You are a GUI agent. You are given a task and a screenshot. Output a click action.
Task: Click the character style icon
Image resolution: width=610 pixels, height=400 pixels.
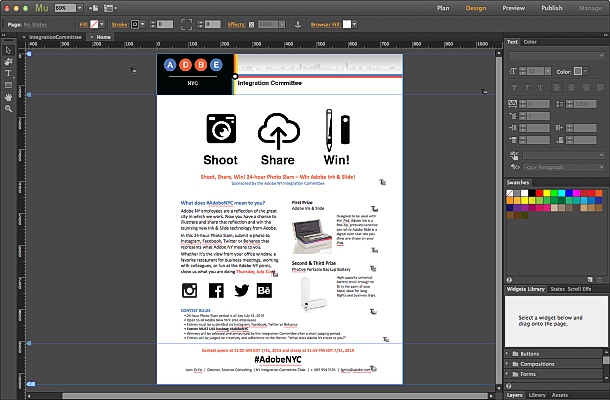[514, 155]
